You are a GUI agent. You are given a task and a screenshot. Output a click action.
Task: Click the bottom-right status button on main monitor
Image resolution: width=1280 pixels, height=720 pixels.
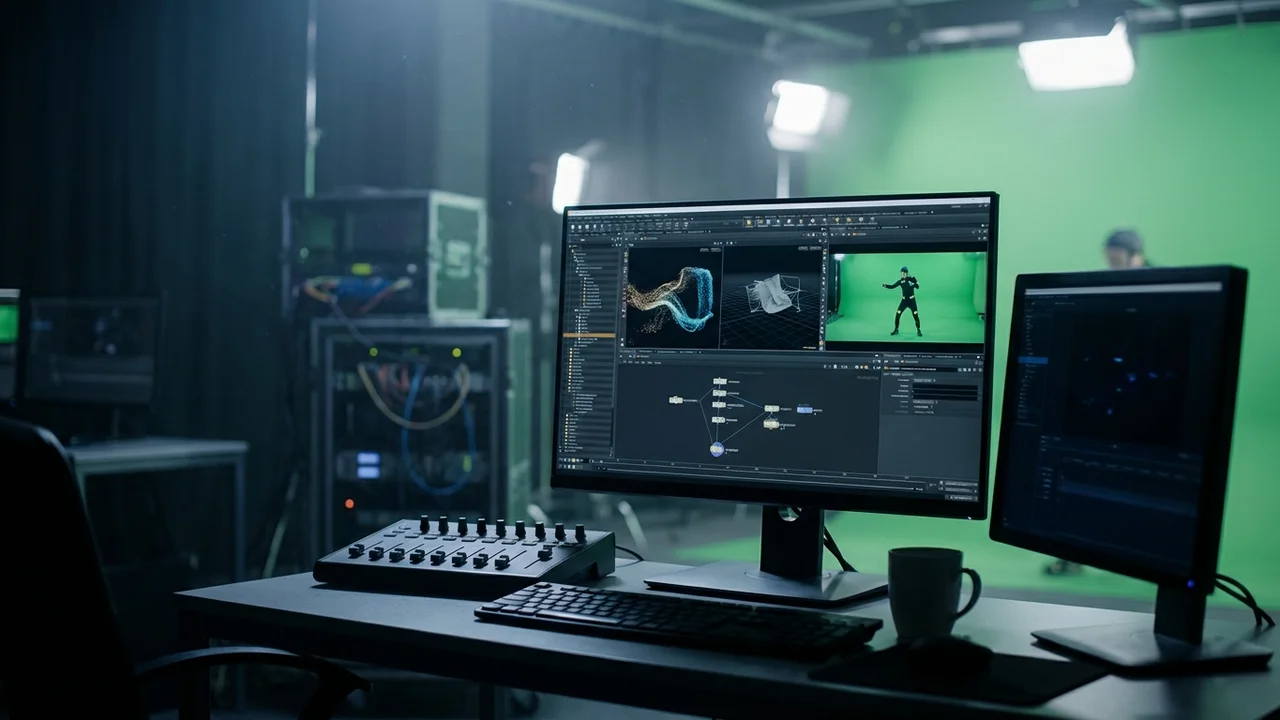pos(961,496)
